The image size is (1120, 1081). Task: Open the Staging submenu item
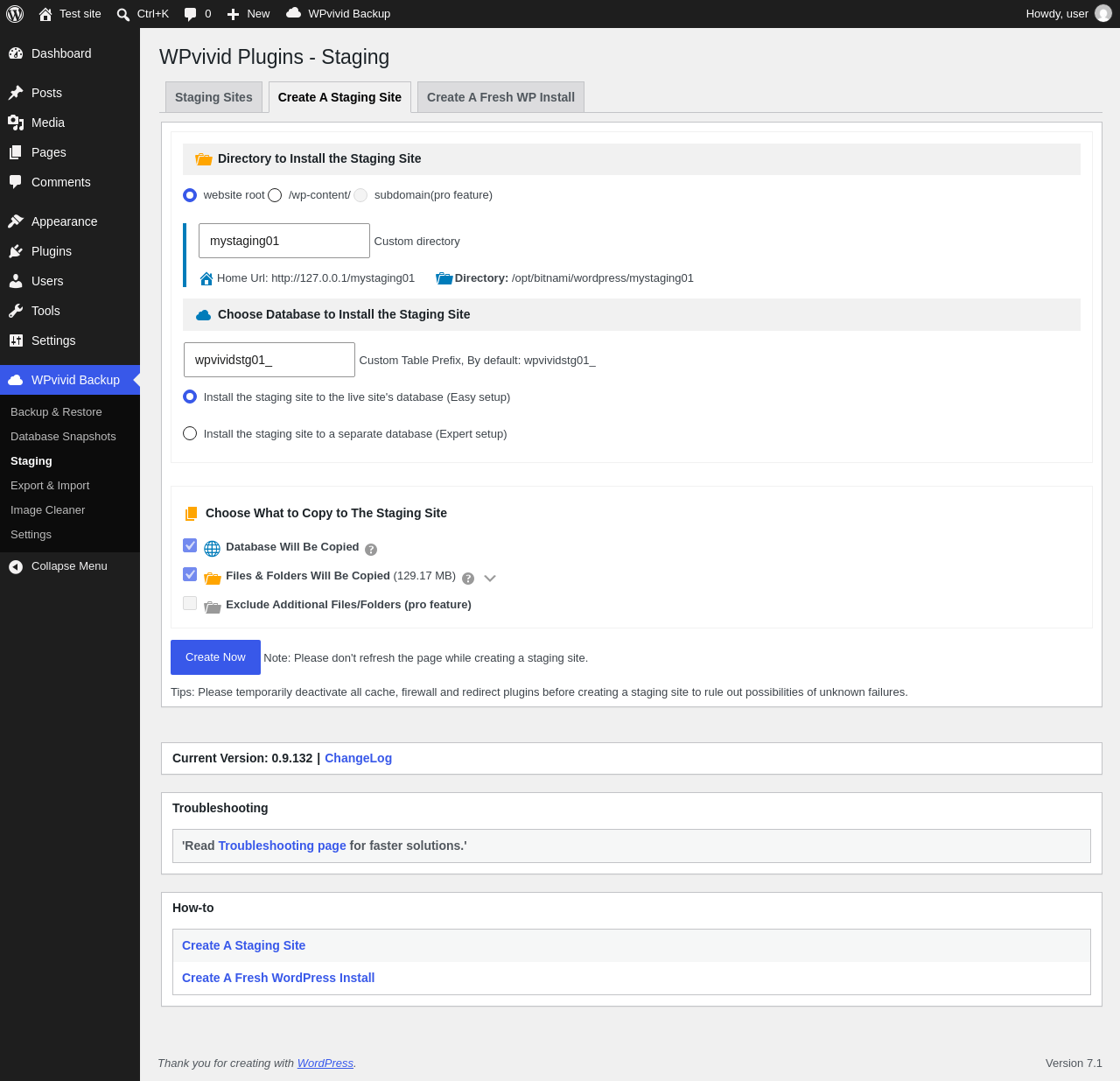31,461
